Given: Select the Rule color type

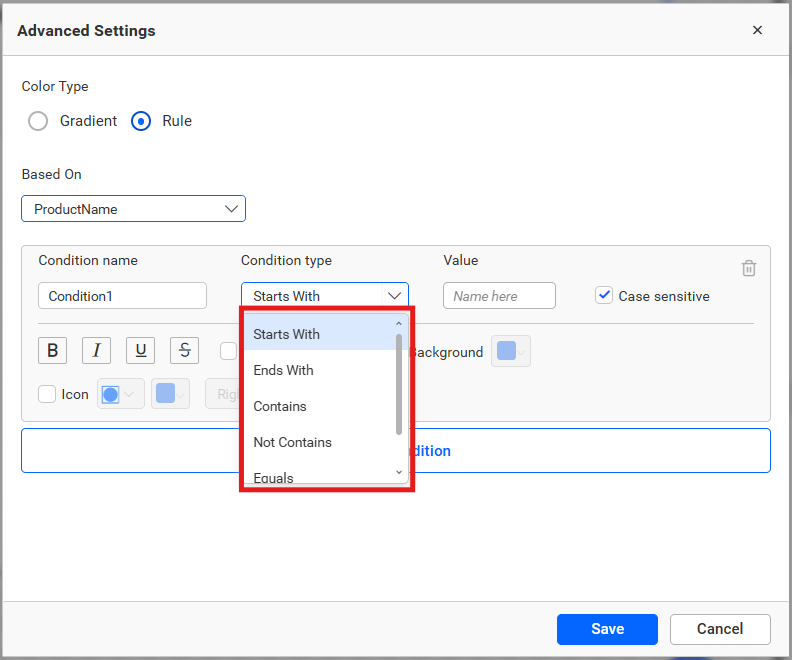Looking at the screenshot, I should (142, 121).
